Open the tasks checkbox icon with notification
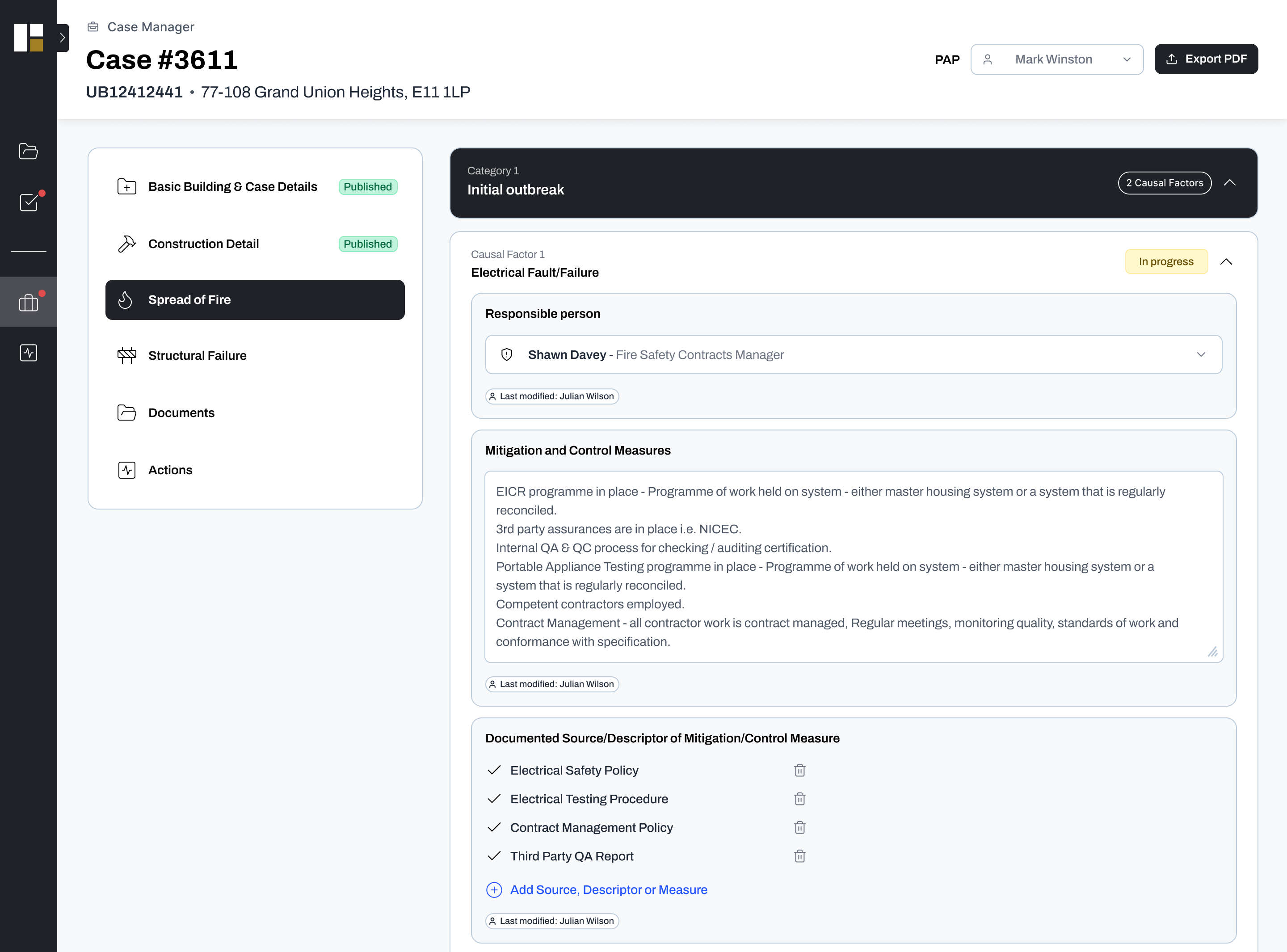 pyautogui.click(x=28, y=202)
